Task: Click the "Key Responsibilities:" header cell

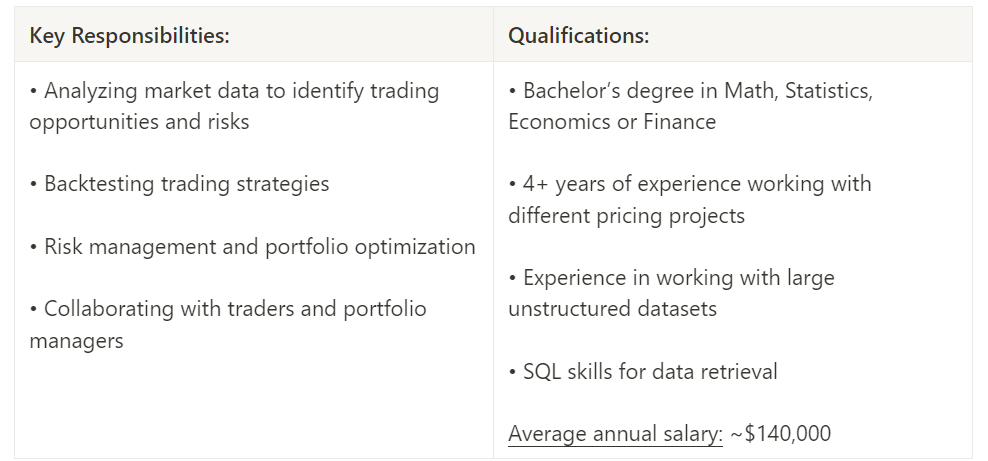Action: pyautogui.click(x=130, y=36)
